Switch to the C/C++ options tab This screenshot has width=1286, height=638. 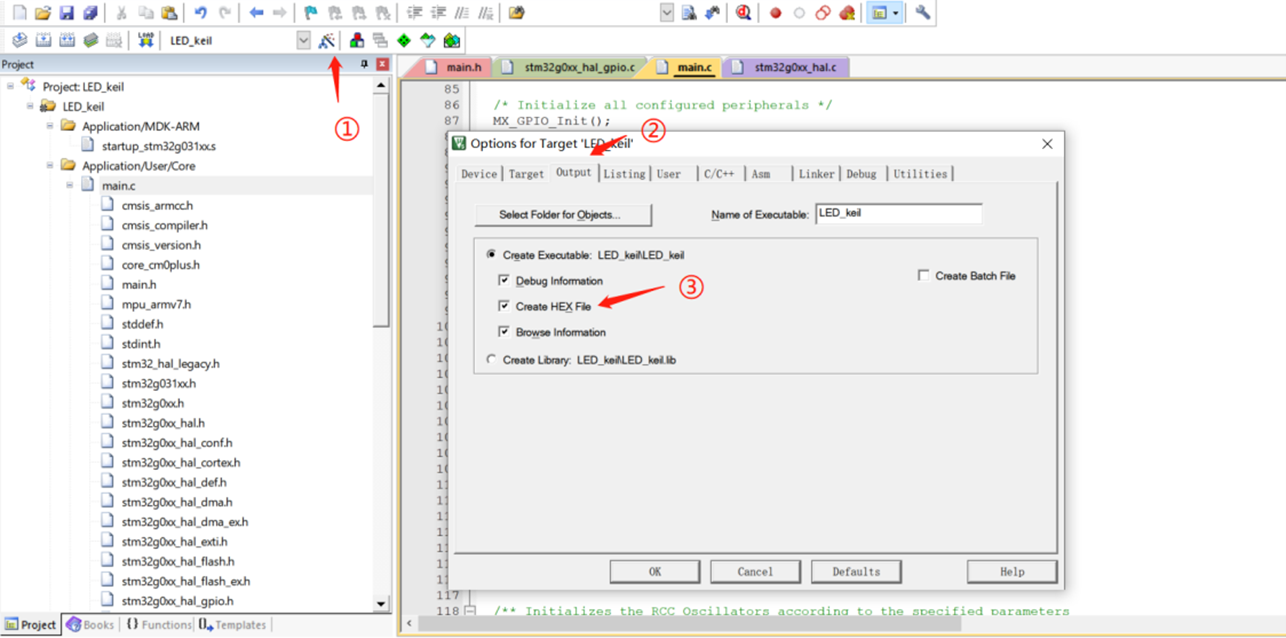[x=718, y=174]
